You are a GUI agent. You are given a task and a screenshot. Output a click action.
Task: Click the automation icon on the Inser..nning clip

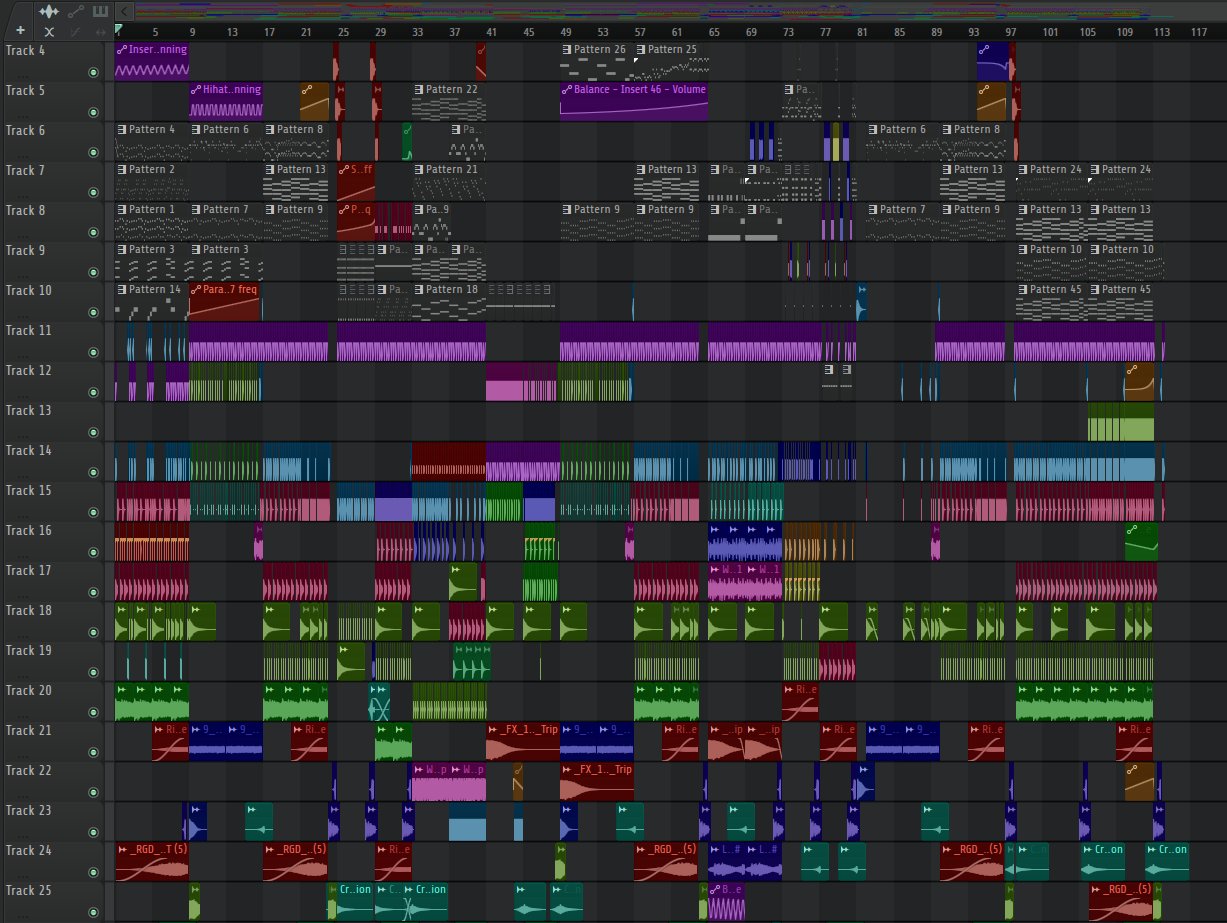(121, 49)
